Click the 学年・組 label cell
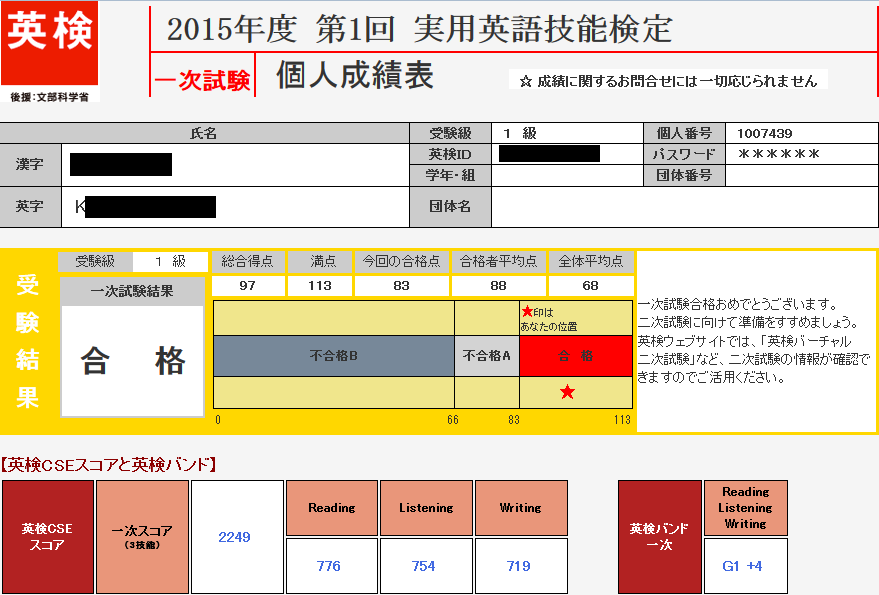The width and height of the screenshot is (879, 595). point(450,176)
